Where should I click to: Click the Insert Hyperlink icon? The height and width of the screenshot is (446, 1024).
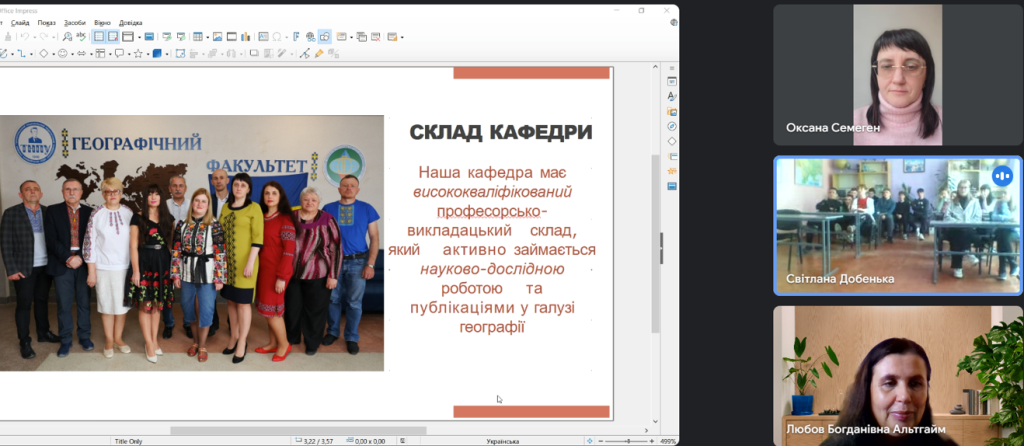(x=311, y=37)
